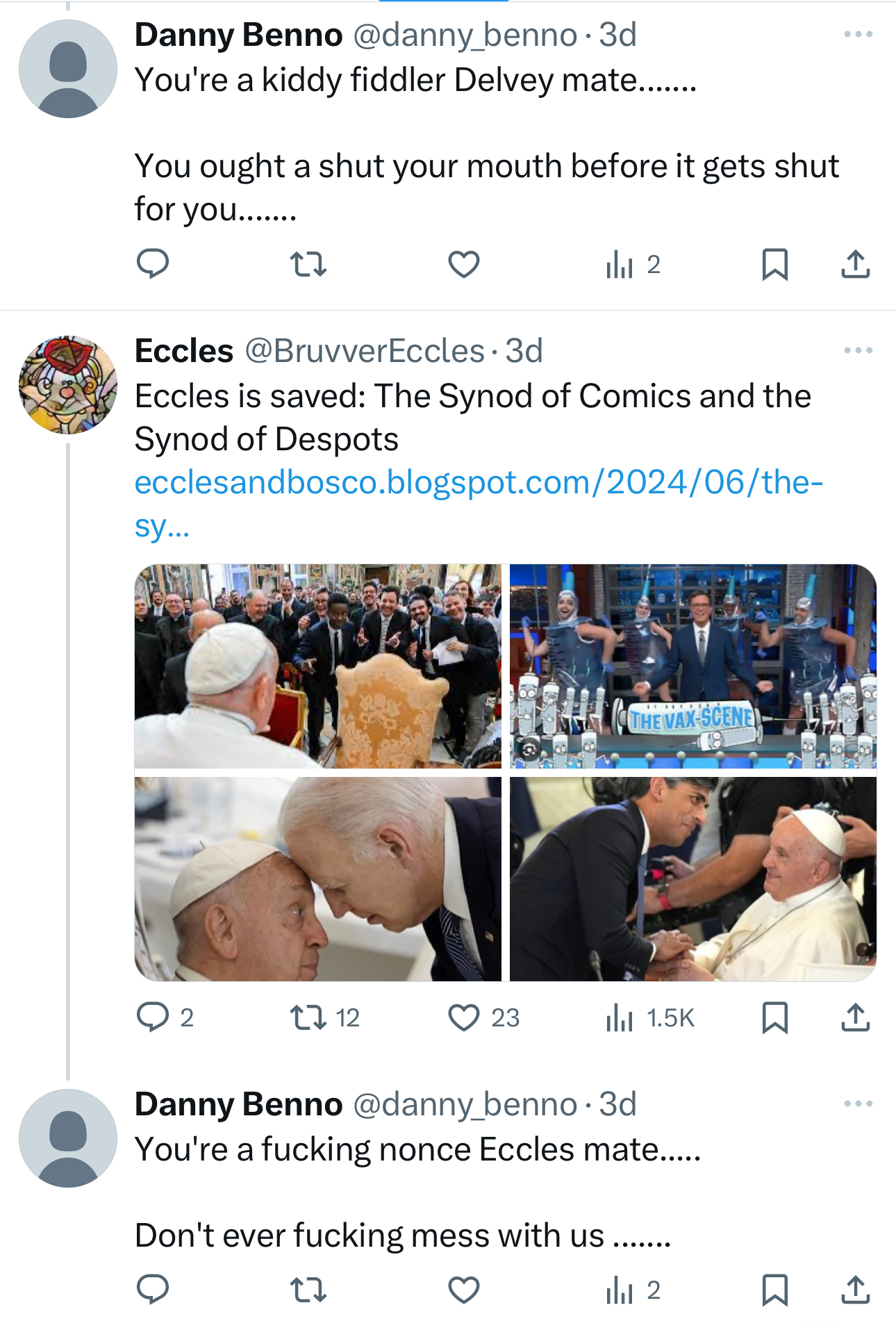The height and width of the screenshot is (1328, 896).
Task: Like the Eccles tweet with 23 likes
Action: point(463,1017)
